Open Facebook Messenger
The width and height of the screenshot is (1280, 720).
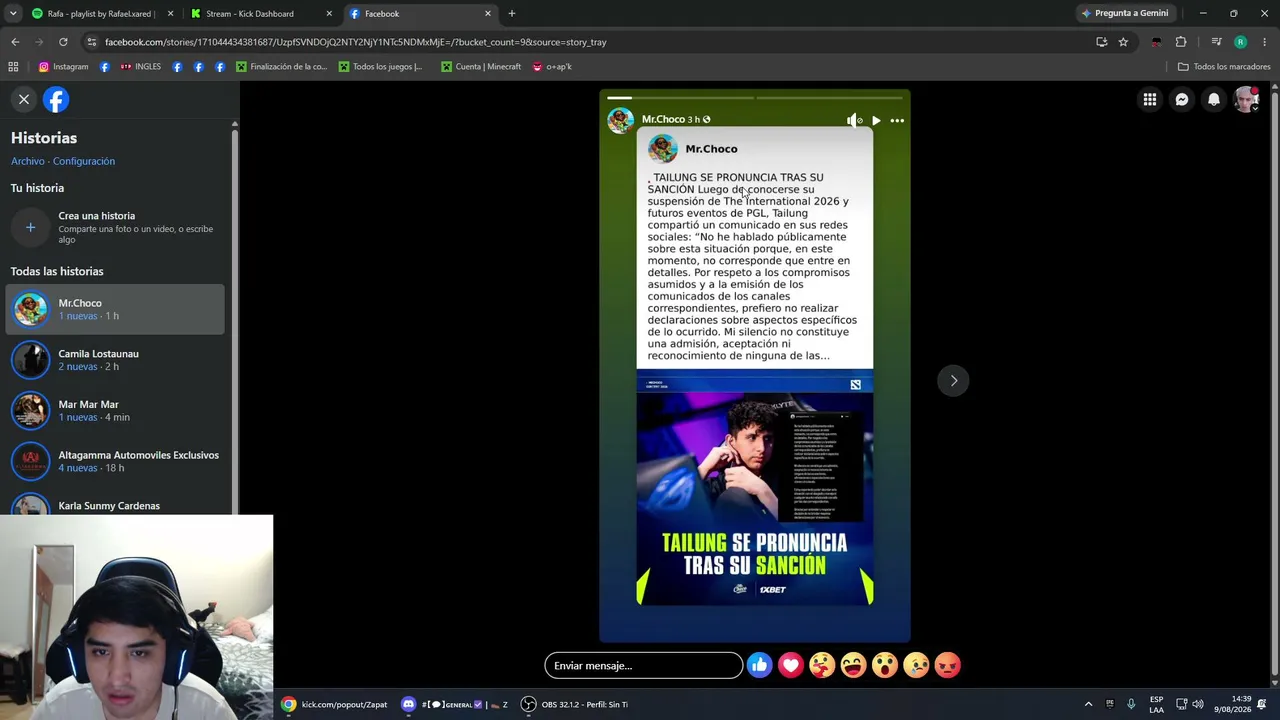(1182, 99)
